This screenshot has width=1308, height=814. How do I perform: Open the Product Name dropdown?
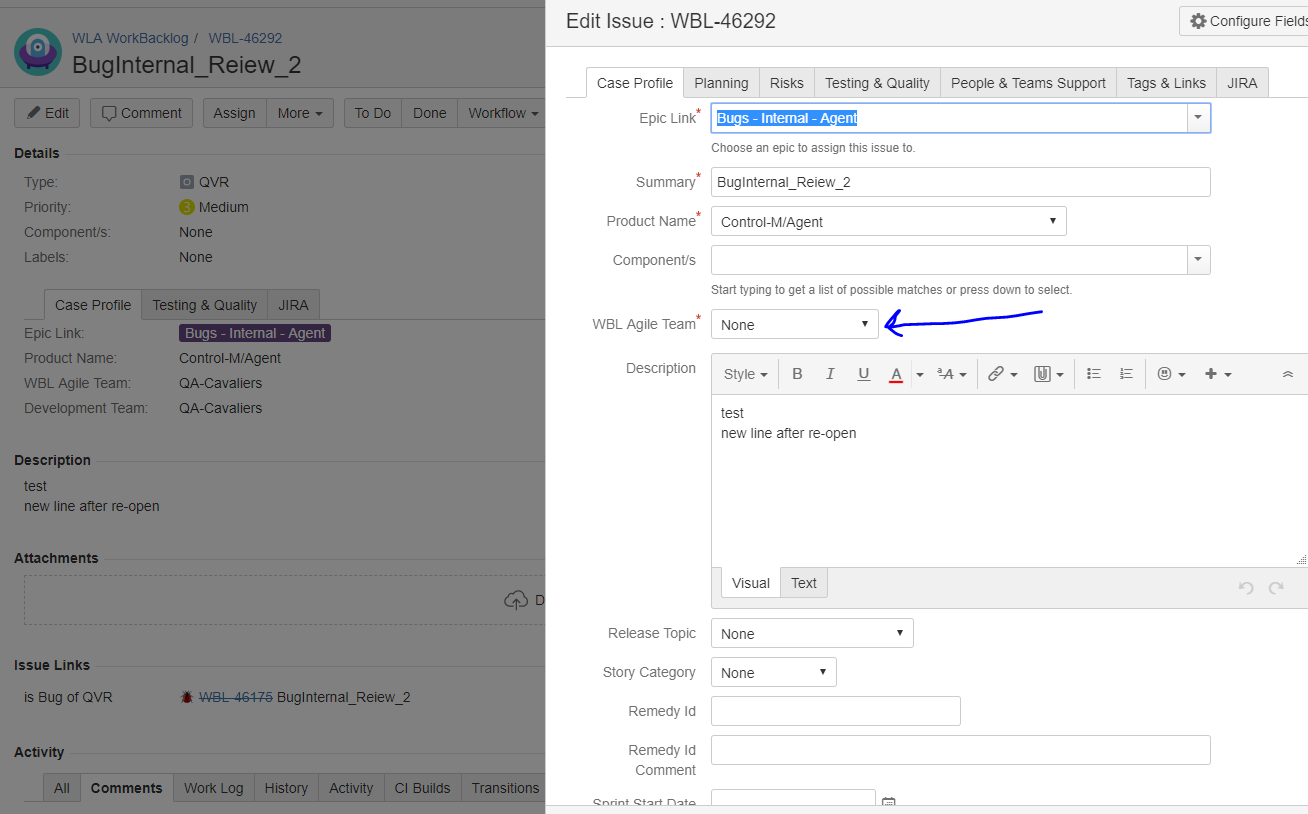click(x=889, y=221)
